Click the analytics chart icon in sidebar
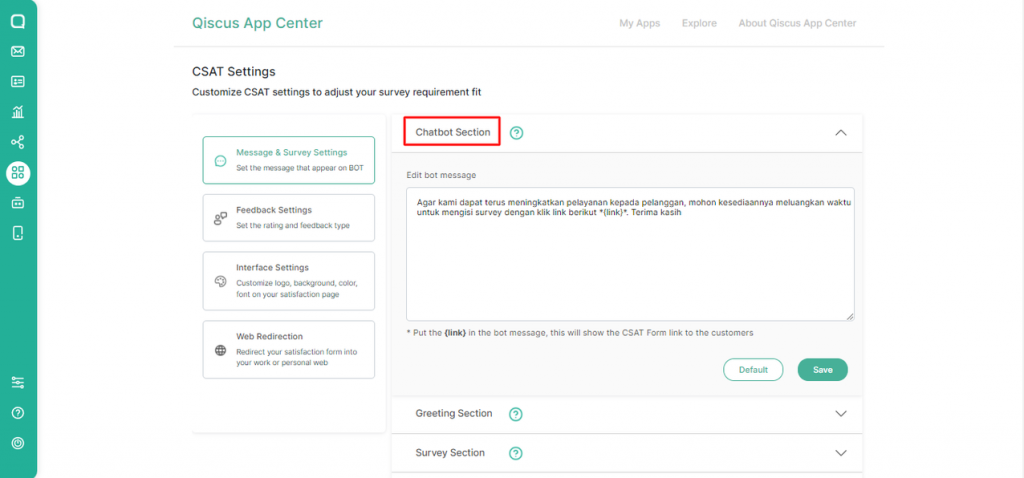The height and width of the screenshot is (478, 1024). click(18, 112)
